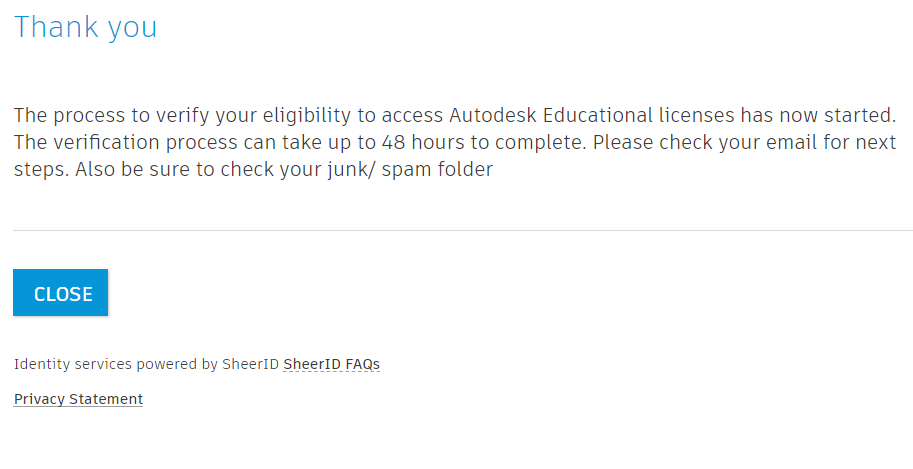Click the "Thank you" heading

(85, 27)
